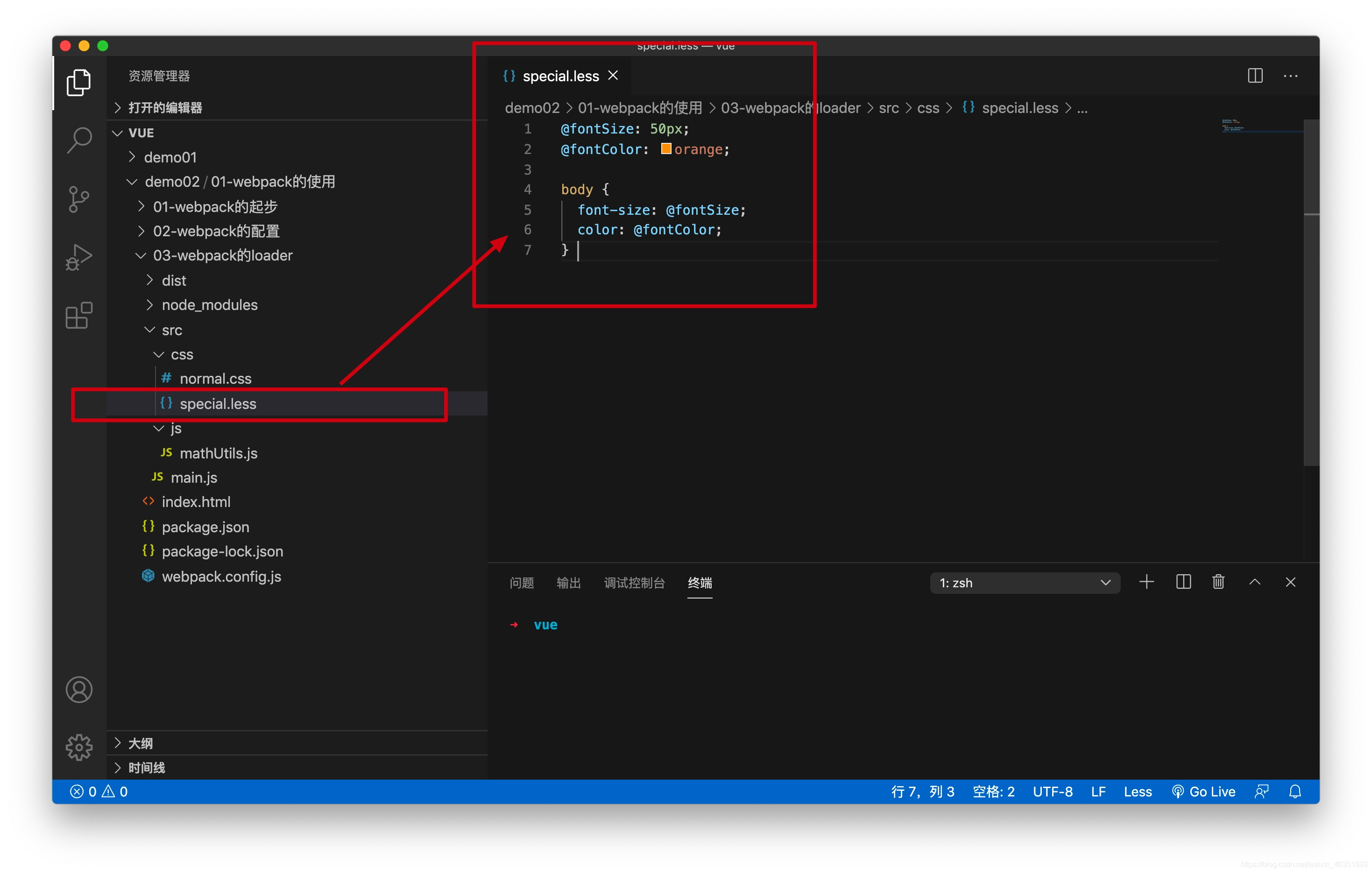Expand the node_modules folder
The width and height of the screenshot is (1372, 873).
click(x=296, y=305)
